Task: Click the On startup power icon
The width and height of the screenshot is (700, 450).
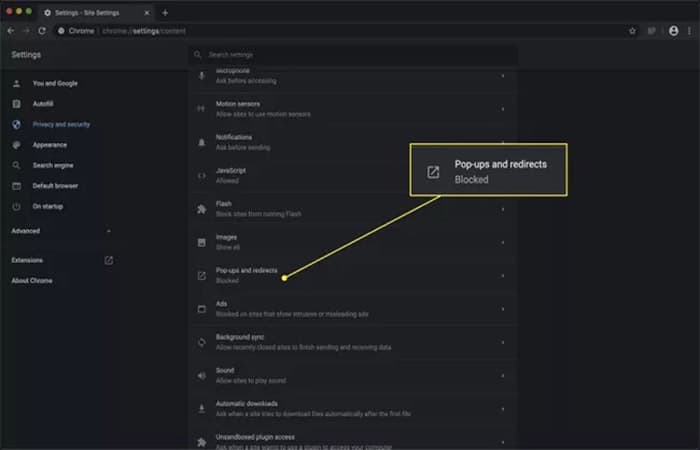Action: pyautogui.click(x=17, y=207)
